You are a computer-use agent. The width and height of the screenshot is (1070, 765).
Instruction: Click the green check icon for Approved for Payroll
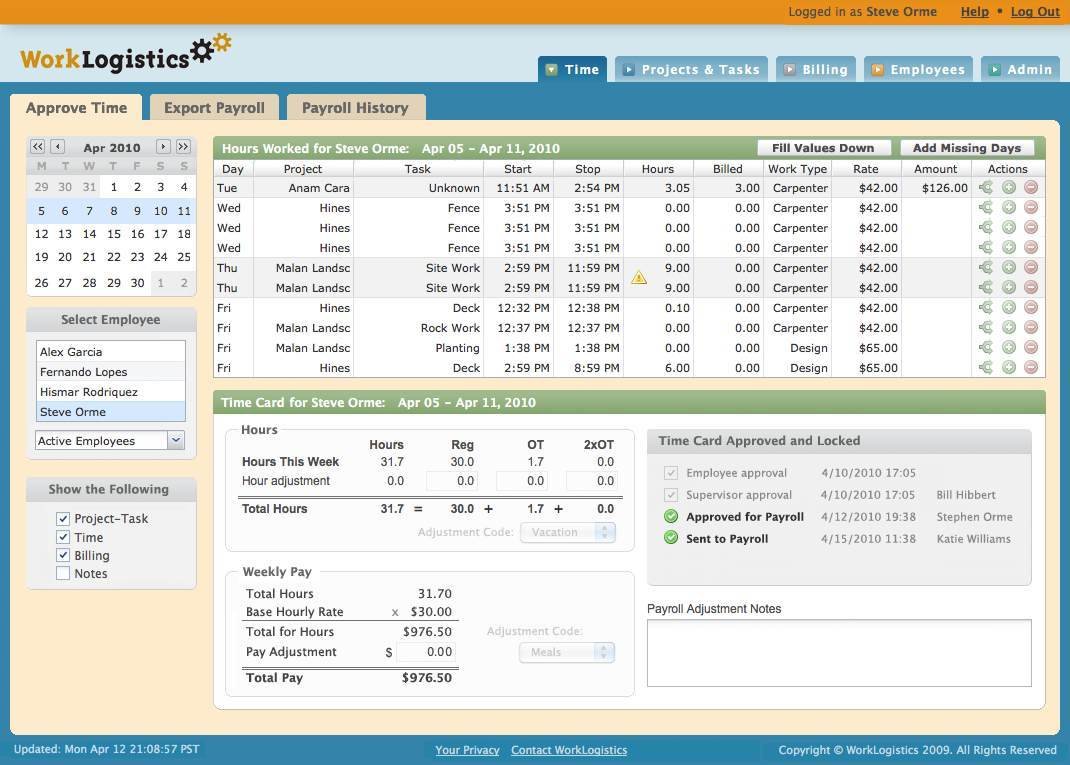(x=671, y=517)
